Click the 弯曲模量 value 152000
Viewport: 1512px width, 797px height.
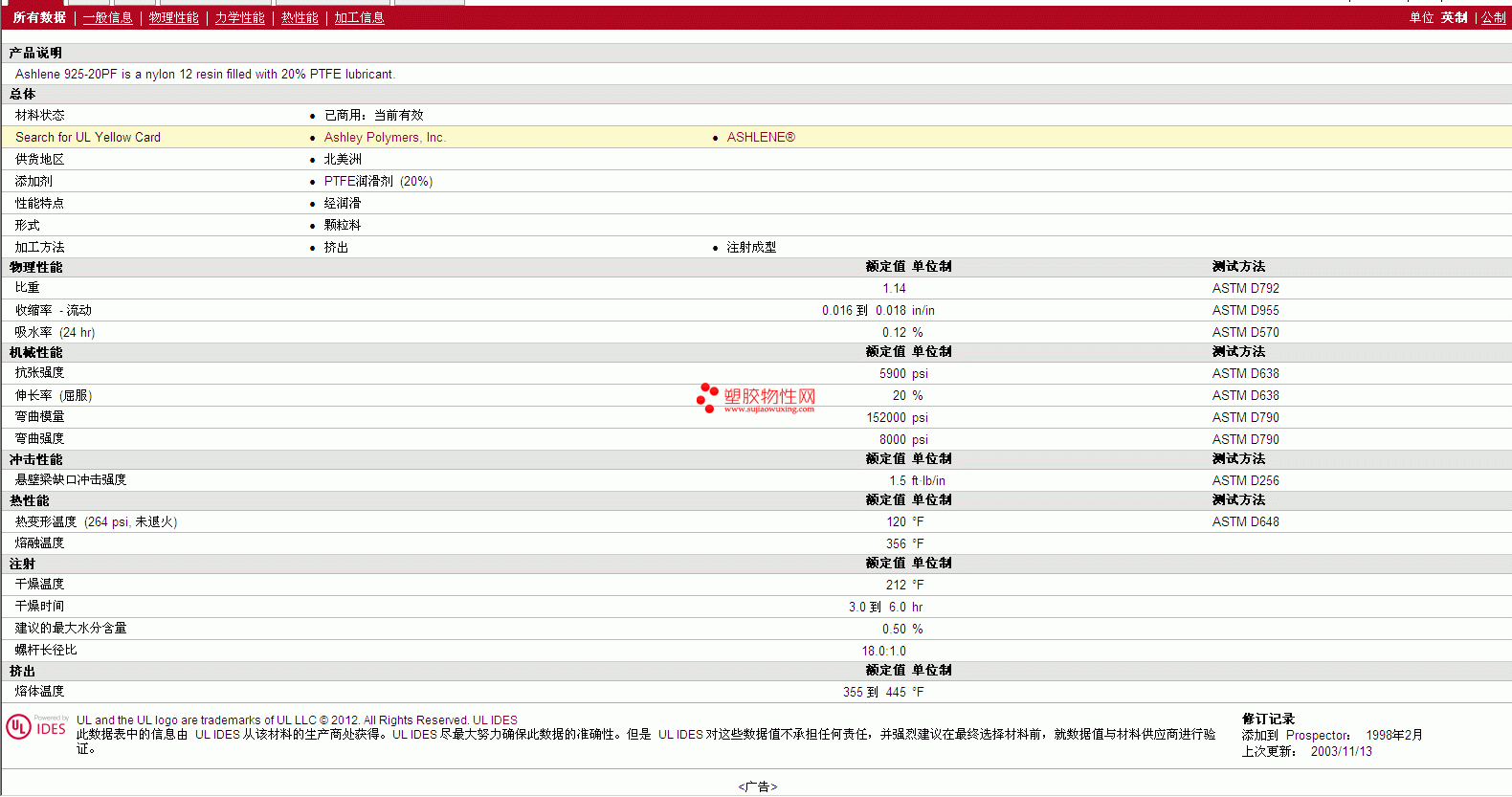pos(886,418)
